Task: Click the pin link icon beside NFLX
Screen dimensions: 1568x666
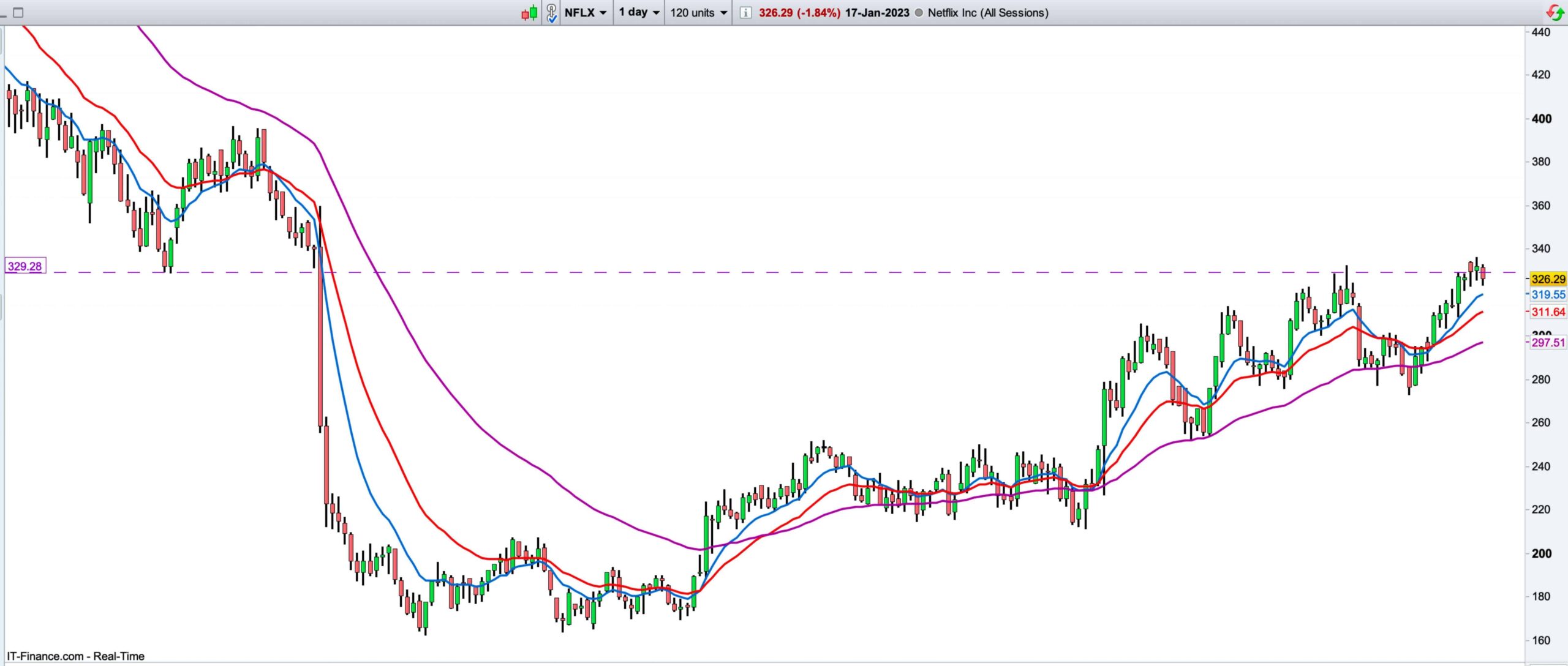Action: tap(551, 12)
